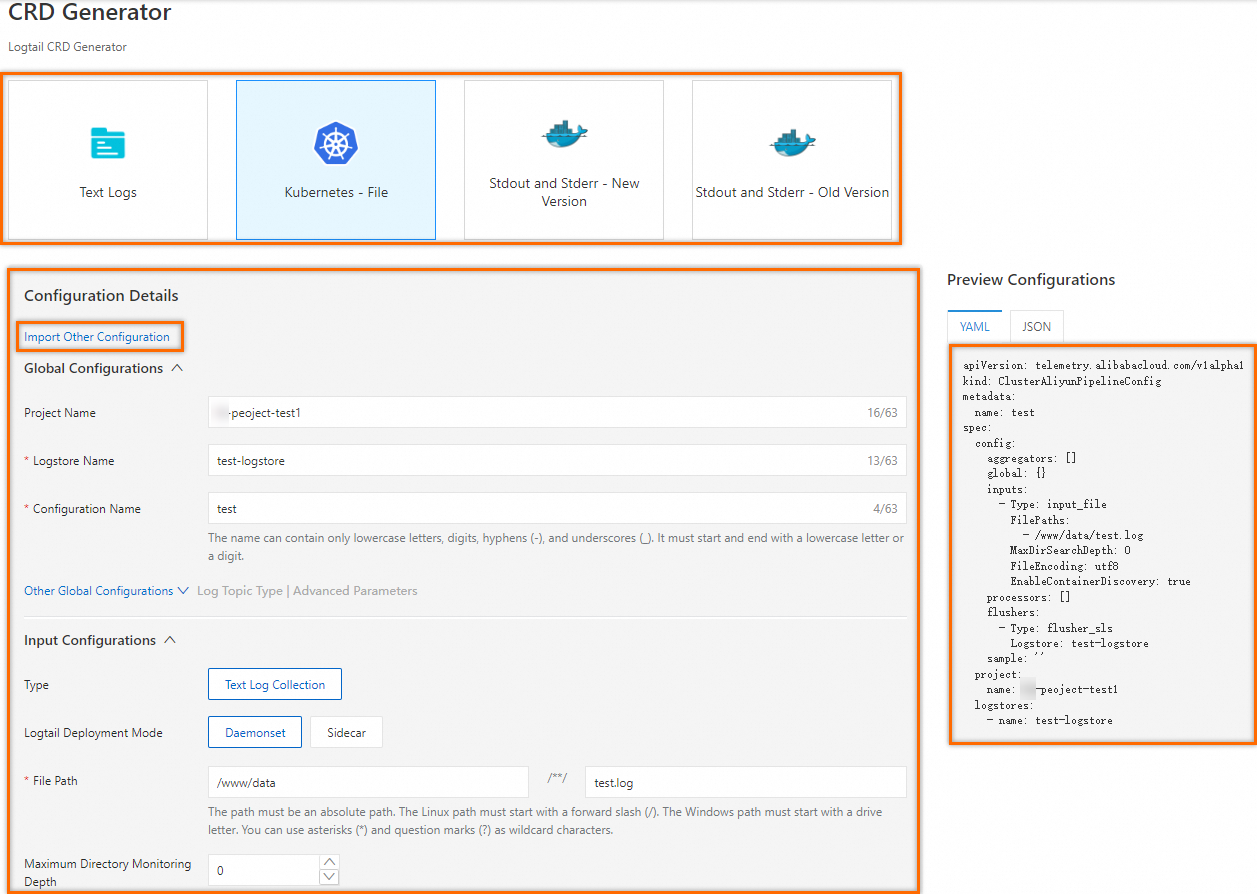This screenshot has width=1257, height=894.
Task: Click the '- /www/data/test.log' YAML line
Action: 1082,535
